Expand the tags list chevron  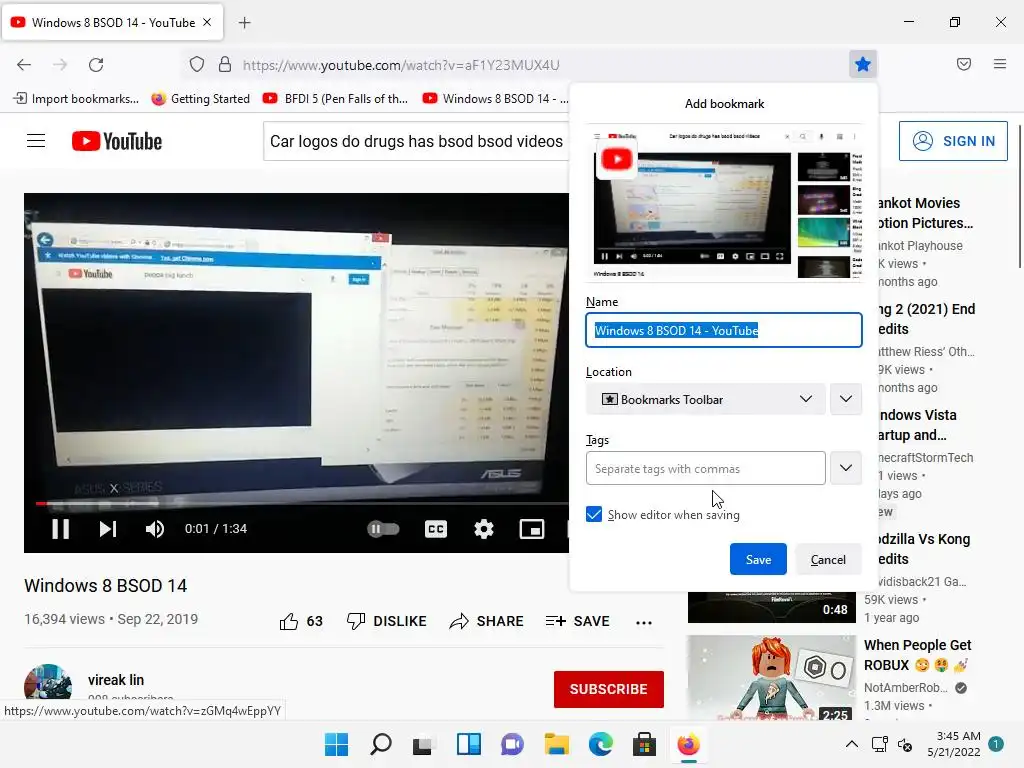click(846, 468)
